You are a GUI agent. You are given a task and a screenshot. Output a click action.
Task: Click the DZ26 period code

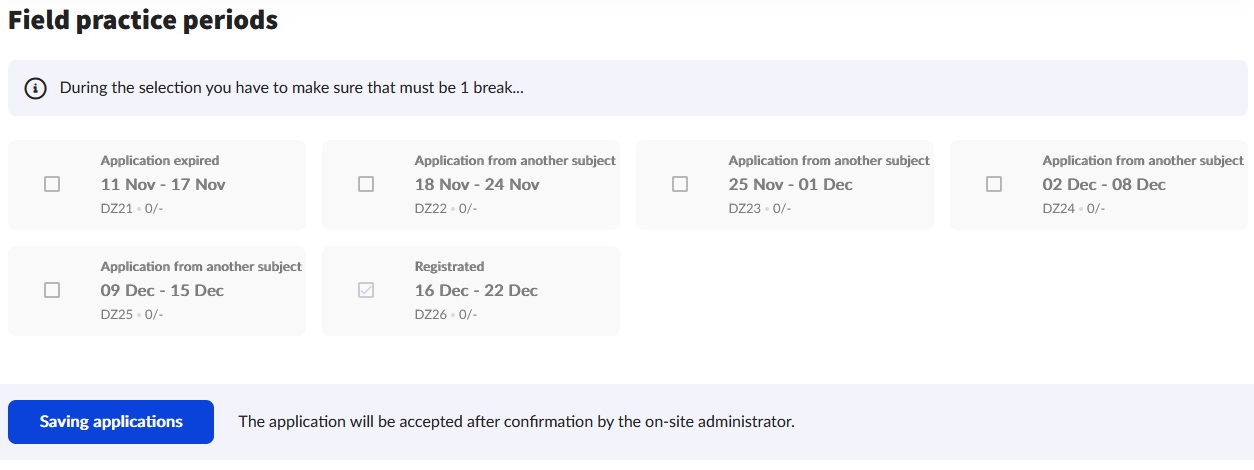coord(430,314)
